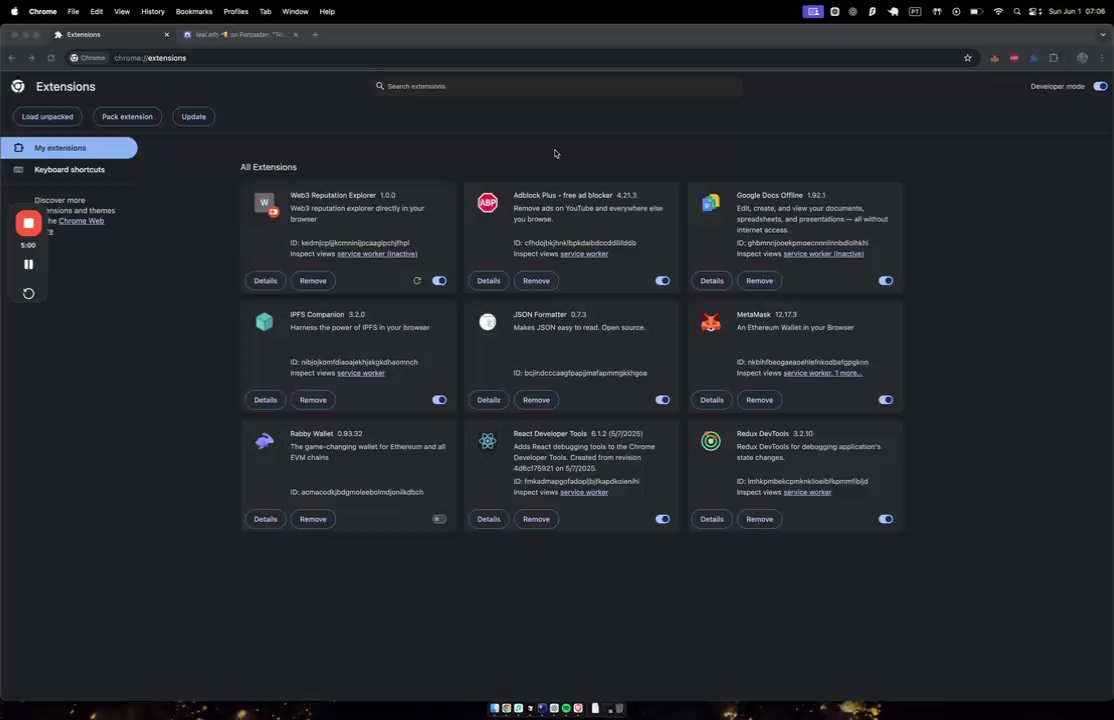
Task: Click the IPFS Companion cube icon
Action: pos(264,322)
